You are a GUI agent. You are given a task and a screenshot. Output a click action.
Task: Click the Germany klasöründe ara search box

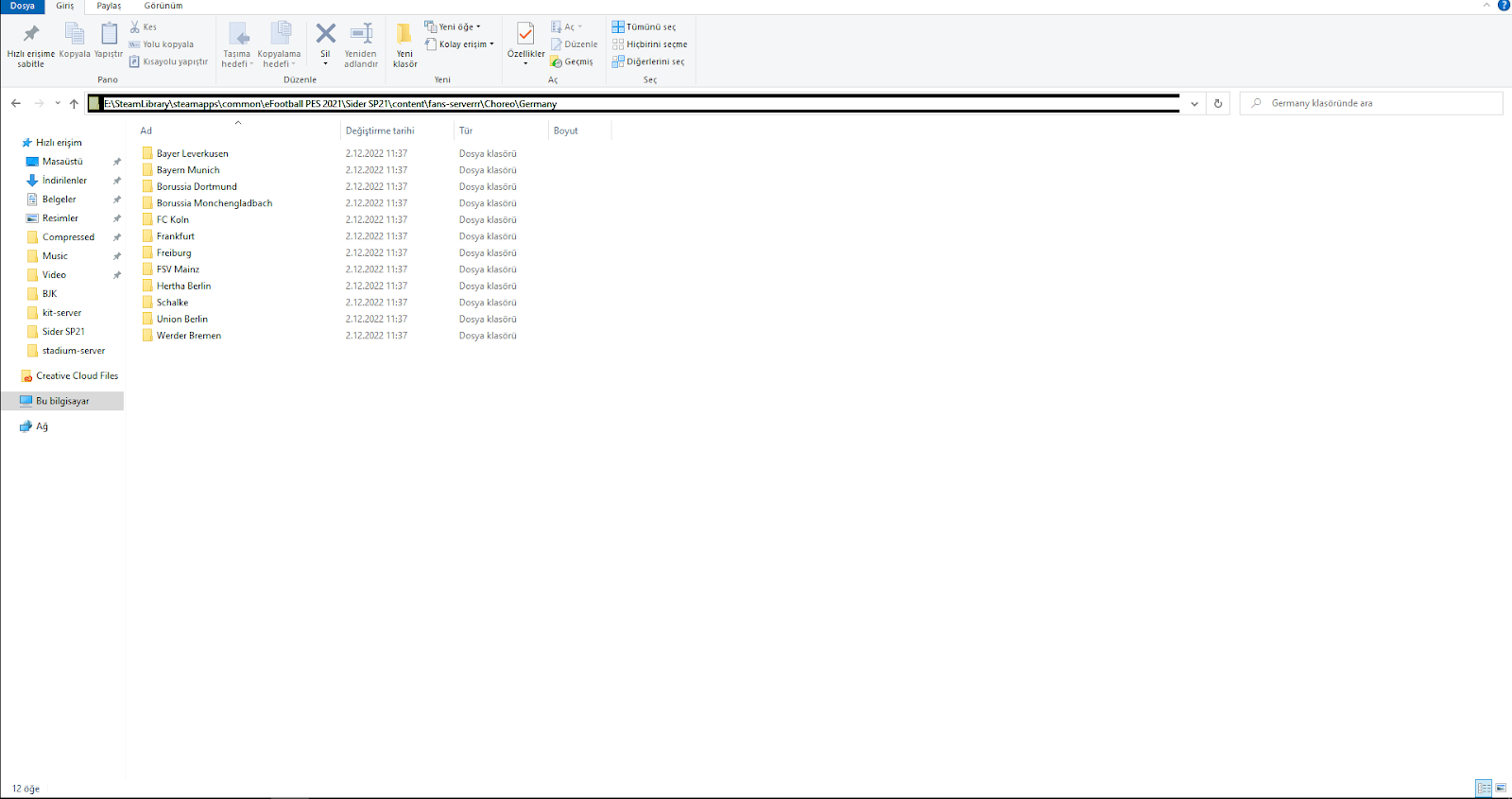(1371, 103)
